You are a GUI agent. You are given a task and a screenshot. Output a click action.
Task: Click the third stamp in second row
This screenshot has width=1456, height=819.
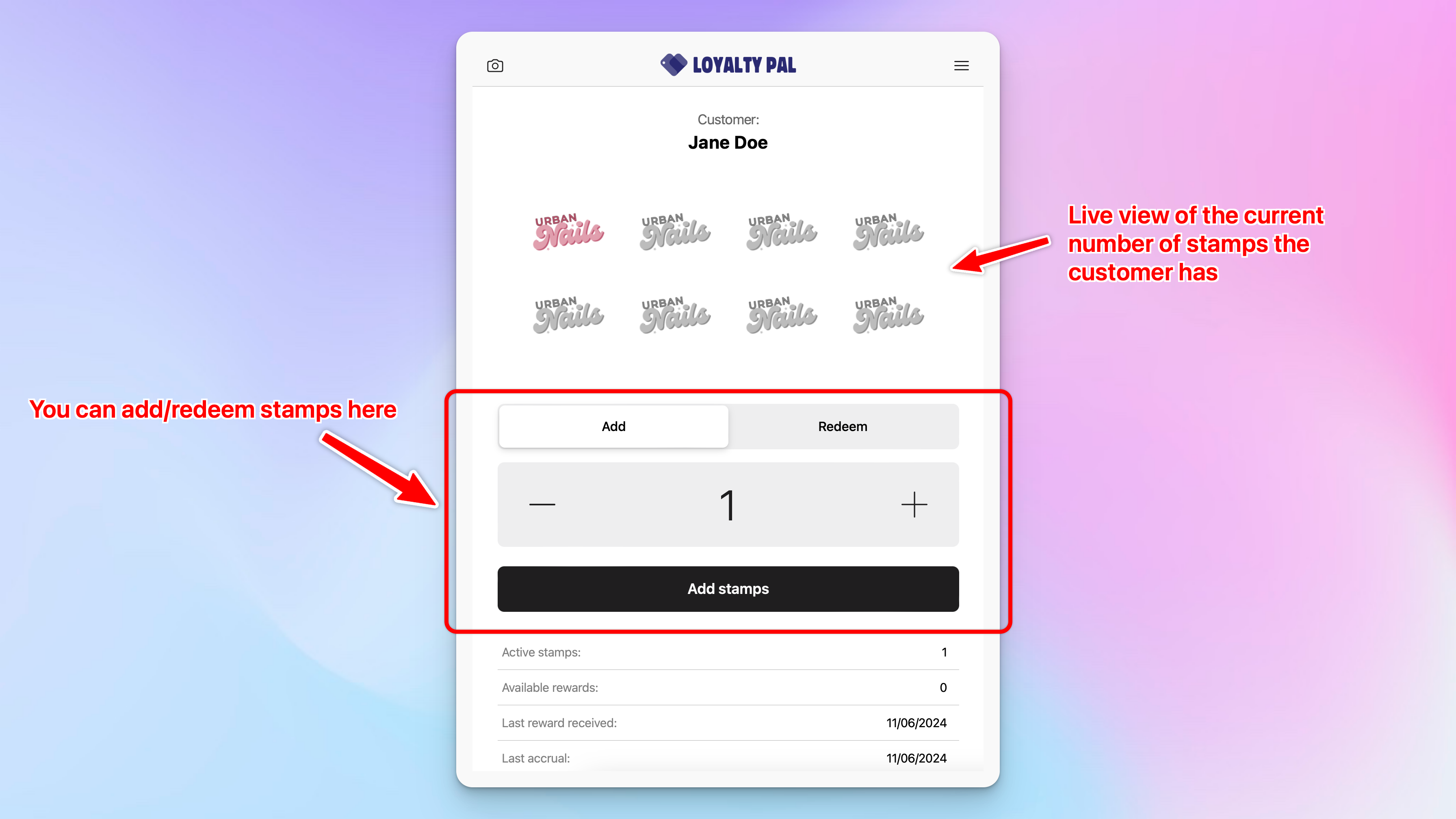782,315
